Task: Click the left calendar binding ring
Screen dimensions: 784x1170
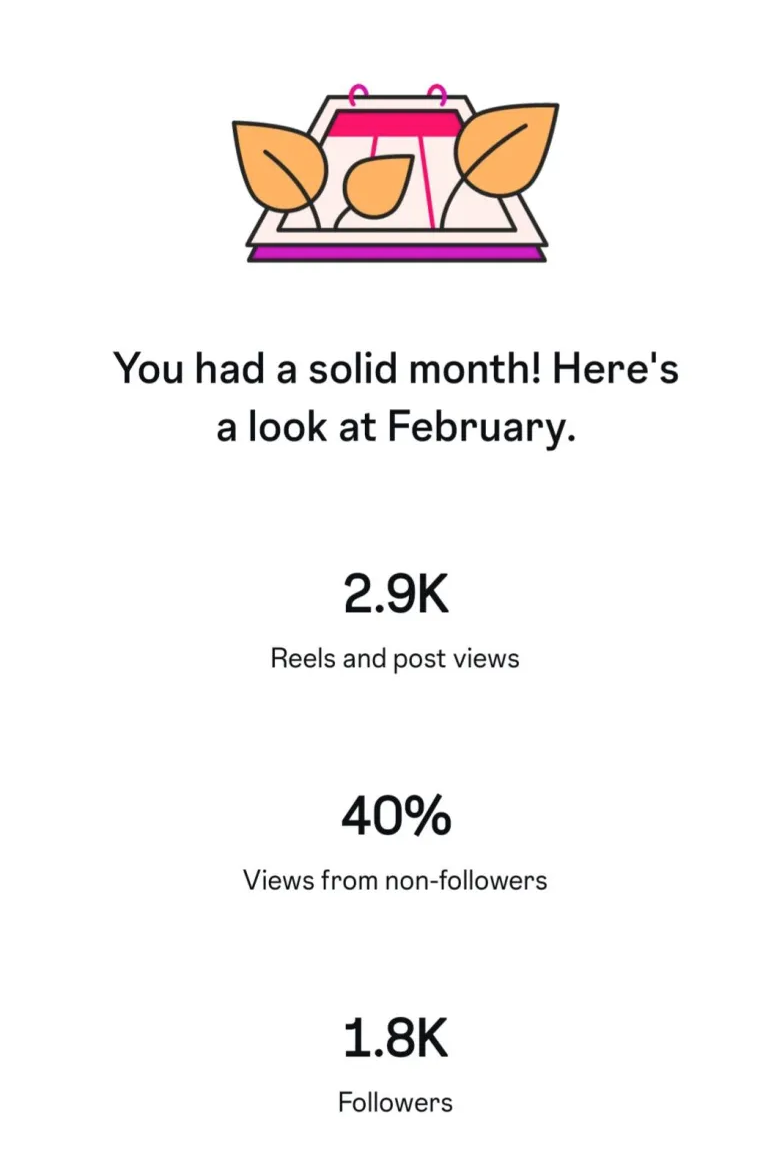Action: 358,97
